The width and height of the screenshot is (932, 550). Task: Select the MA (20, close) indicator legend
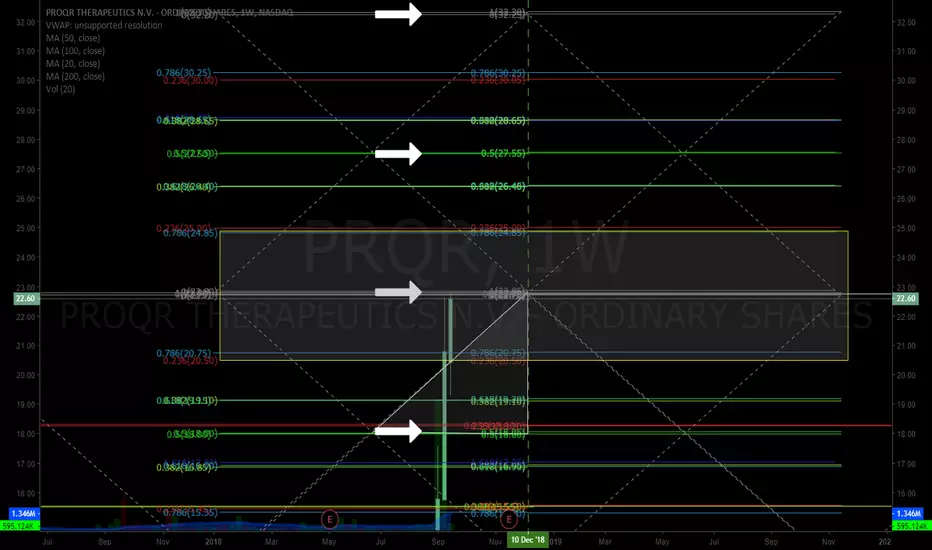(x=73, y=64)
